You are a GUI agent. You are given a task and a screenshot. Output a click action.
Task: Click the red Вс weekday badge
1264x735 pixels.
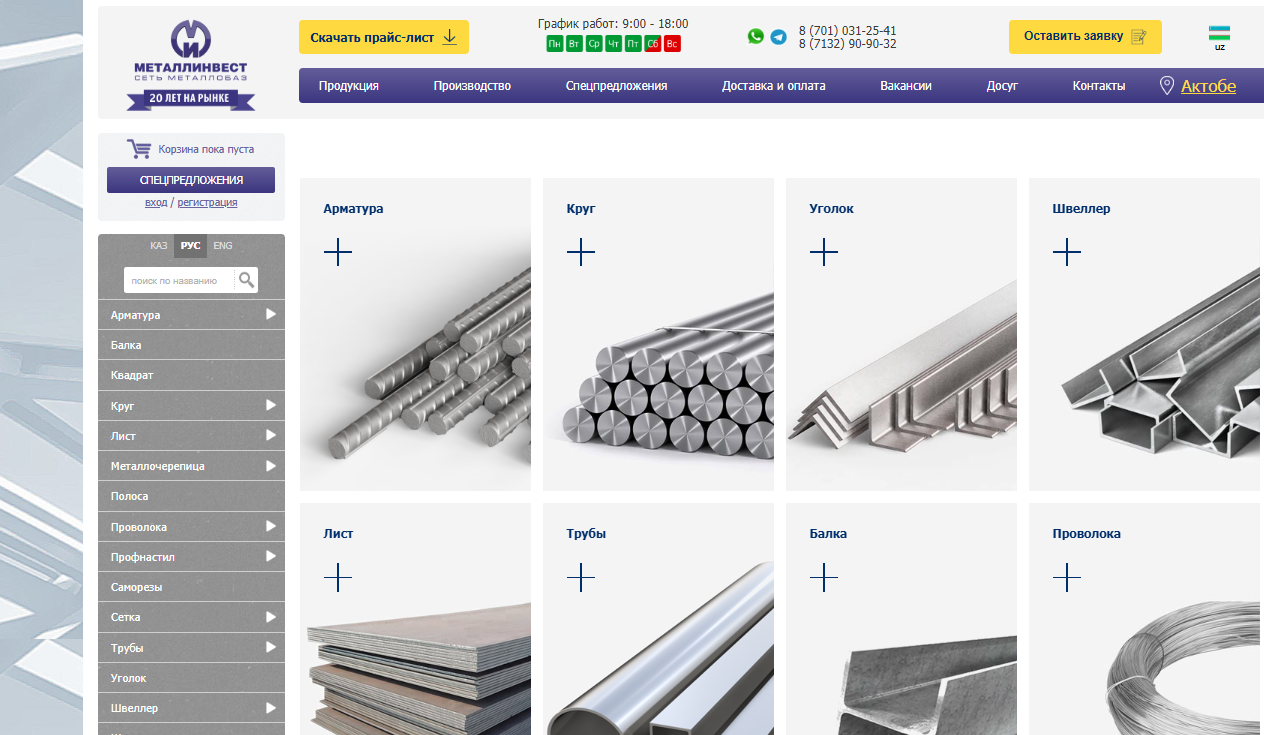(672, 44)
